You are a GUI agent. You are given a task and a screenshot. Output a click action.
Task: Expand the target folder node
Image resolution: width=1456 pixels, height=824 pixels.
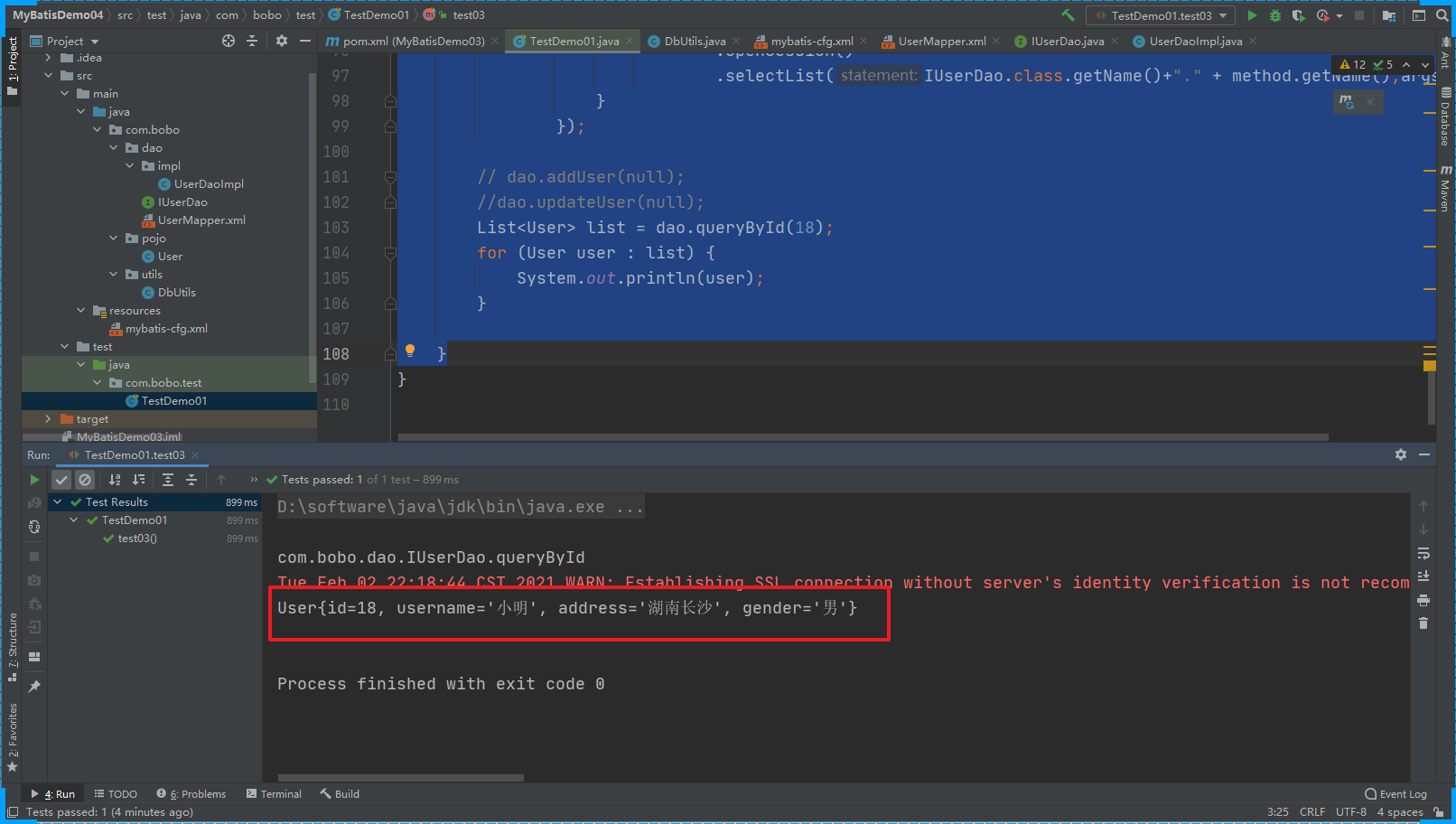[49, 419]
